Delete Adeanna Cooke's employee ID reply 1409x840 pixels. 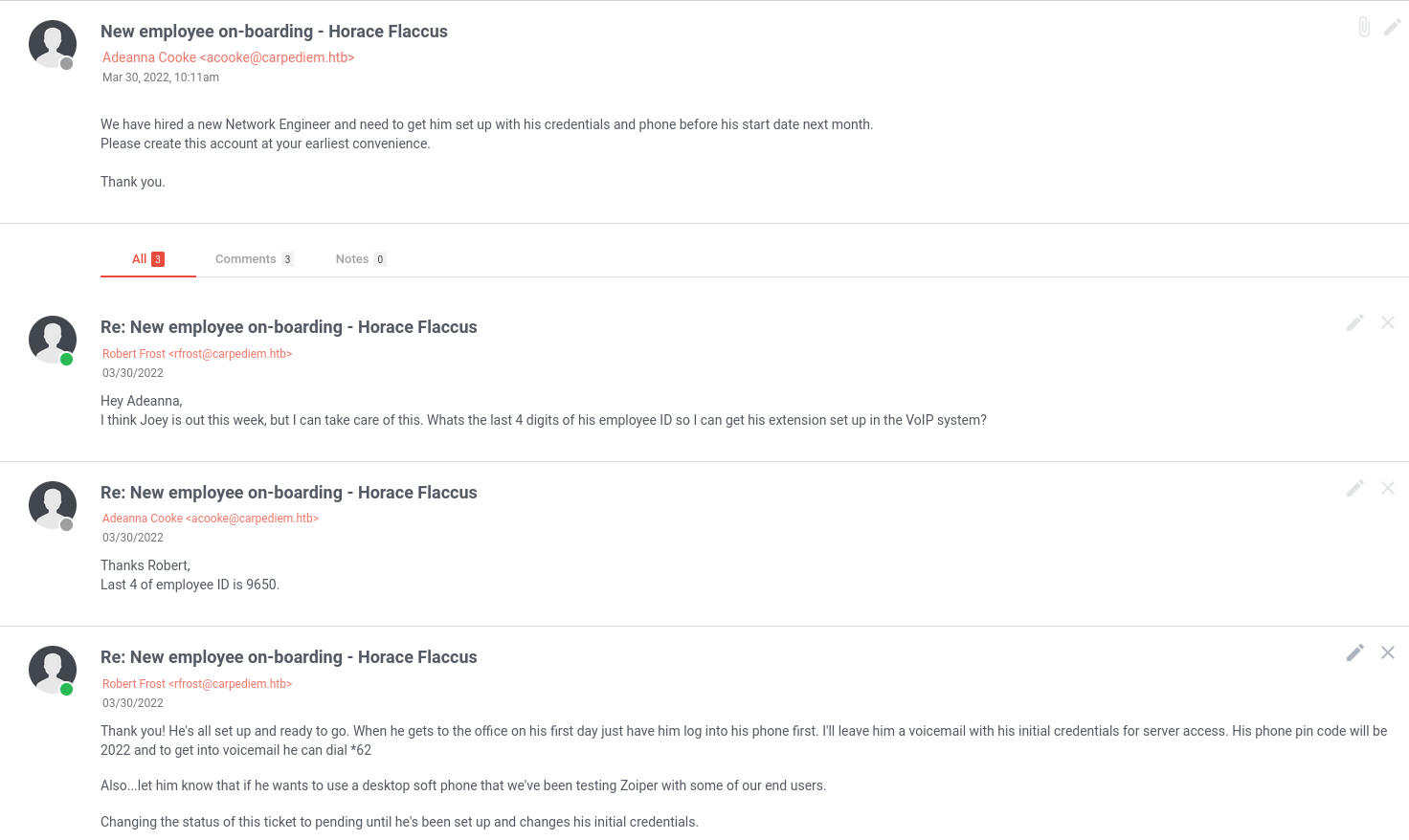point(1388,489)
